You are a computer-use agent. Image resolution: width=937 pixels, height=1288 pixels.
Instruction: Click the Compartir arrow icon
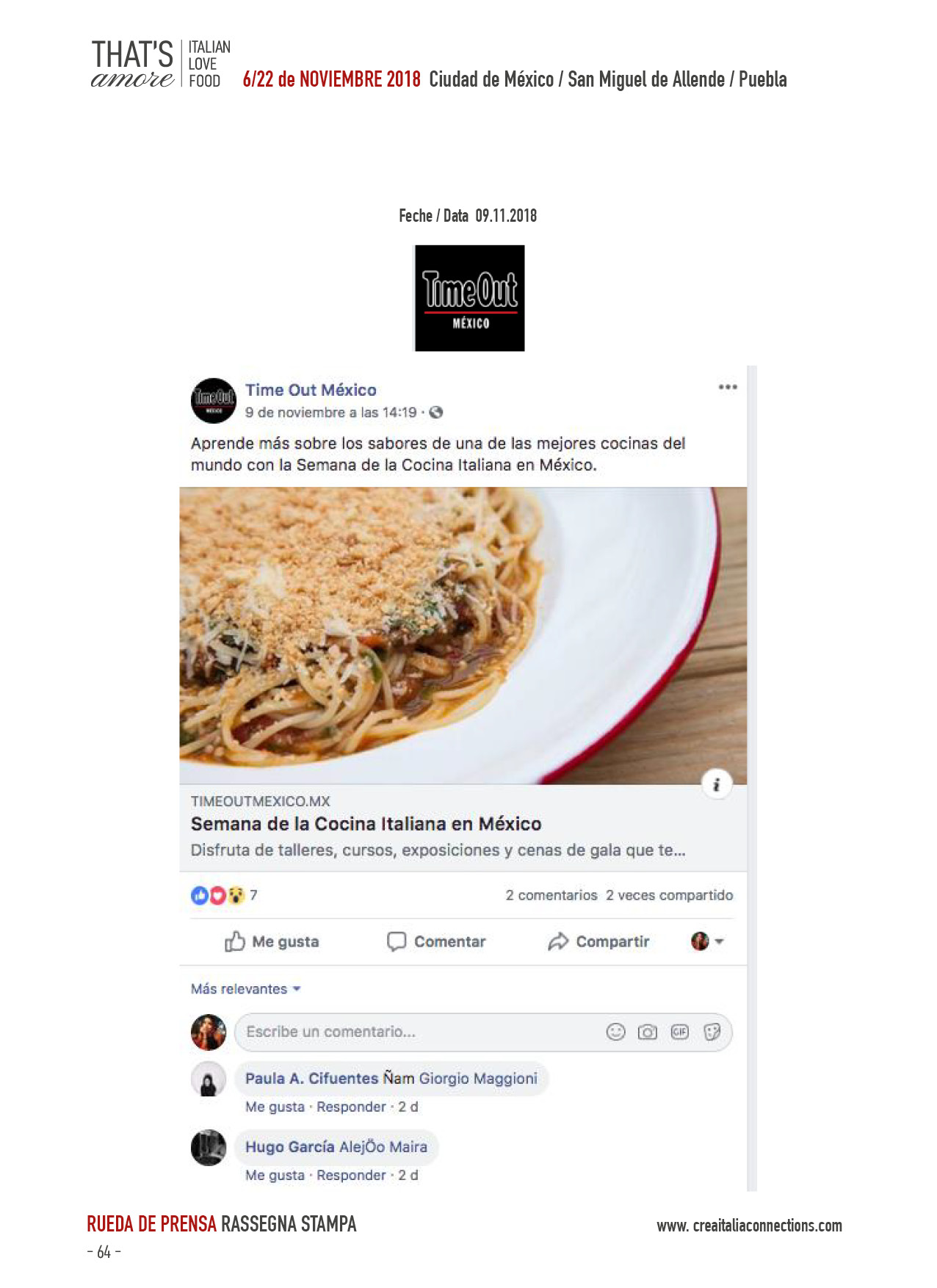[x=558, y=941]
